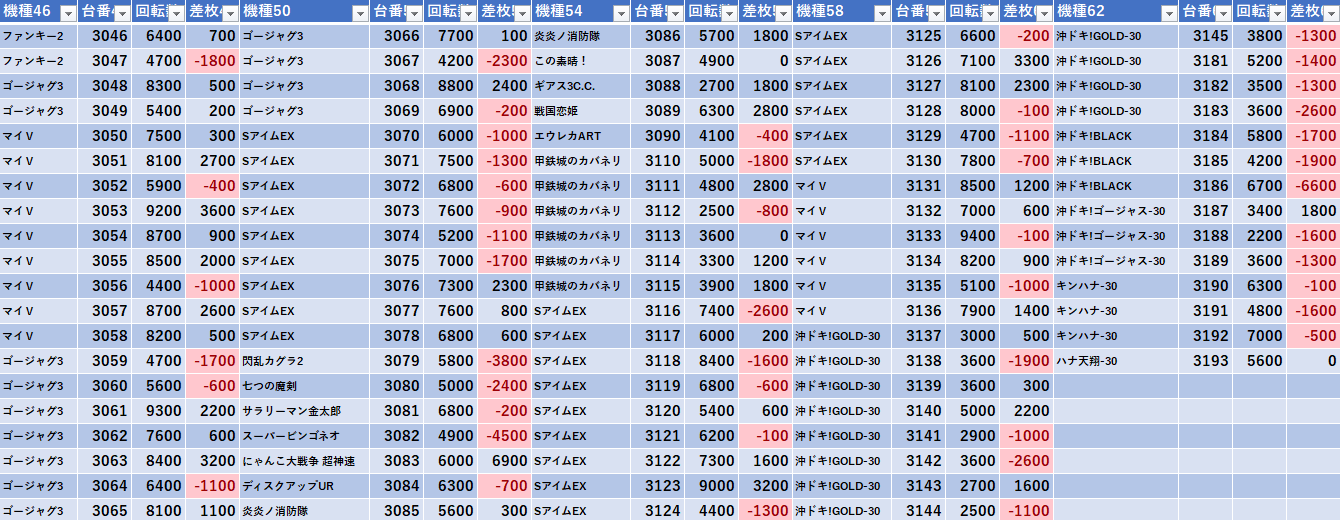Select the cell containing ディスクアップUR
The width and height of the screenshot is (1341, 520).
(x=304, y=486)
